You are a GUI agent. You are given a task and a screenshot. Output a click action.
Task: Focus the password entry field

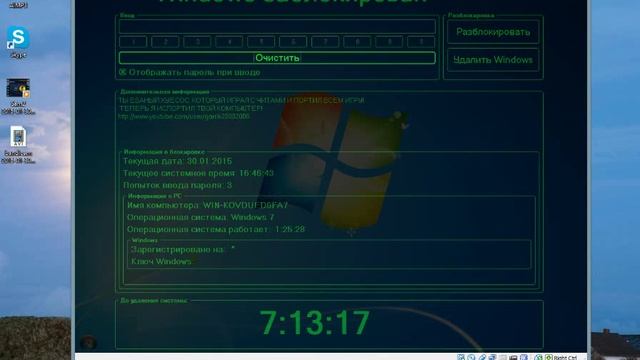(x=277, y=27)
